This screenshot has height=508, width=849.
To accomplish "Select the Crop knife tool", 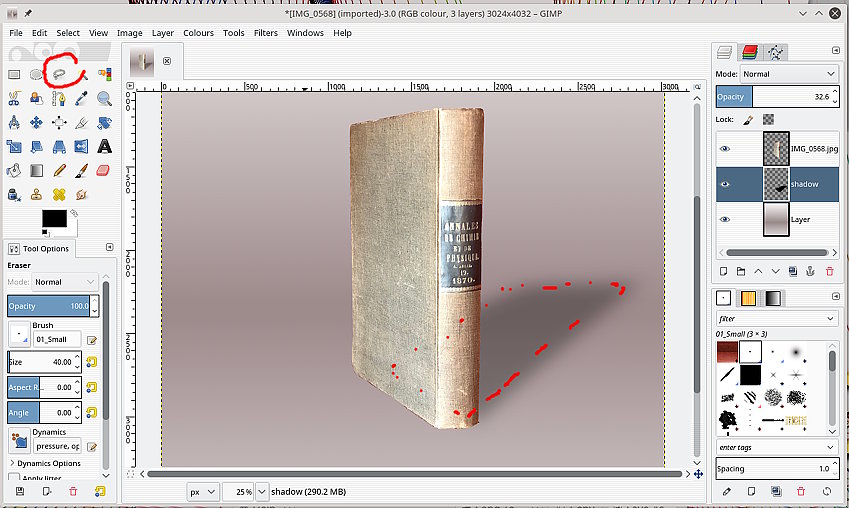I will coord(82,122).
